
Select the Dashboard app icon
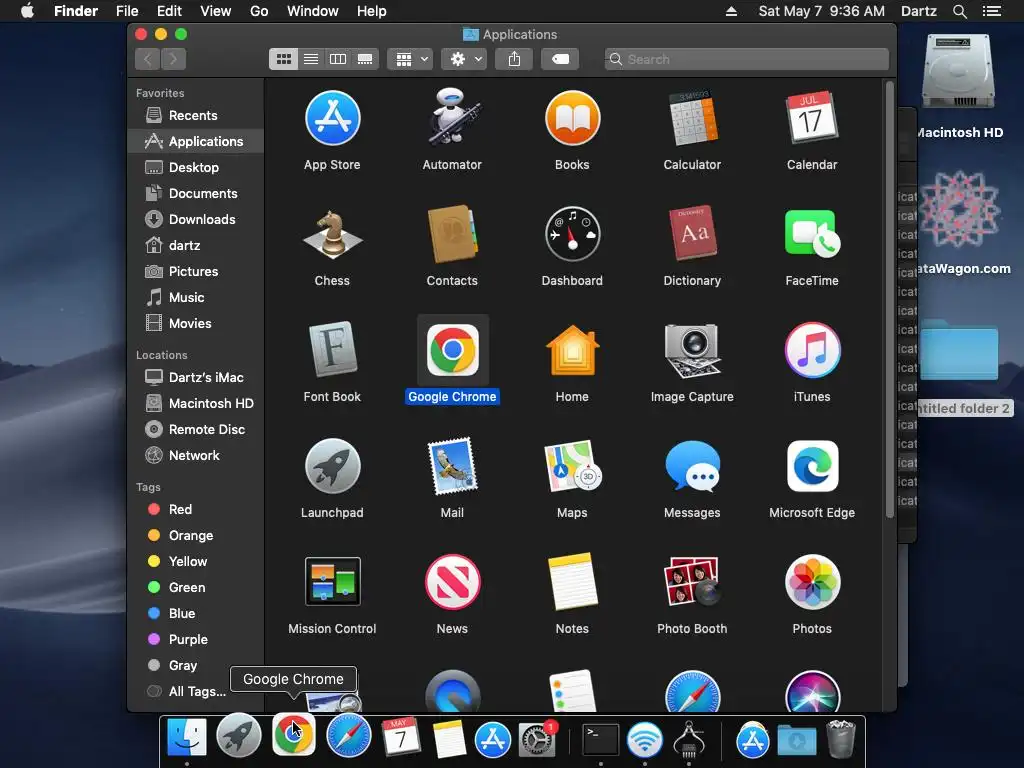pyautogui.click(x=572, y=234)
